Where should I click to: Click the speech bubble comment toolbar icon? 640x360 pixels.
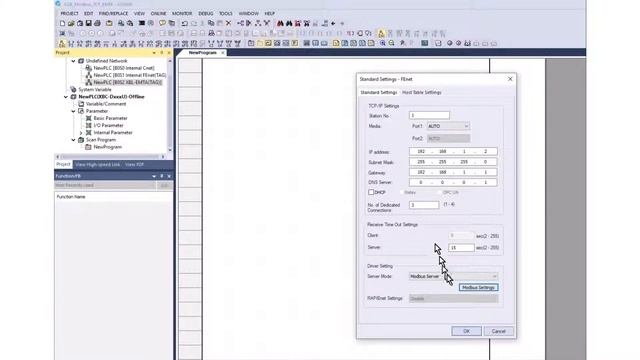(162, 24)
